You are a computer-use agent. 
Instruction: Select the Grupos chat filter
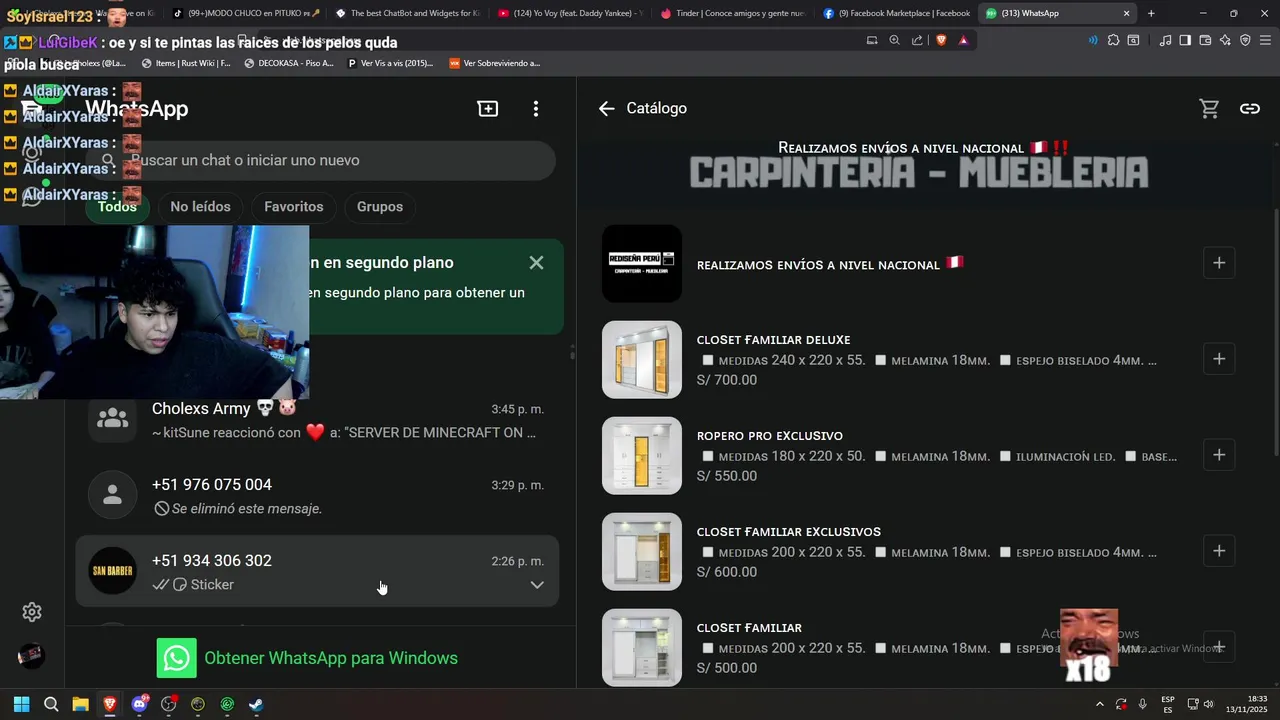pos(380,207)
